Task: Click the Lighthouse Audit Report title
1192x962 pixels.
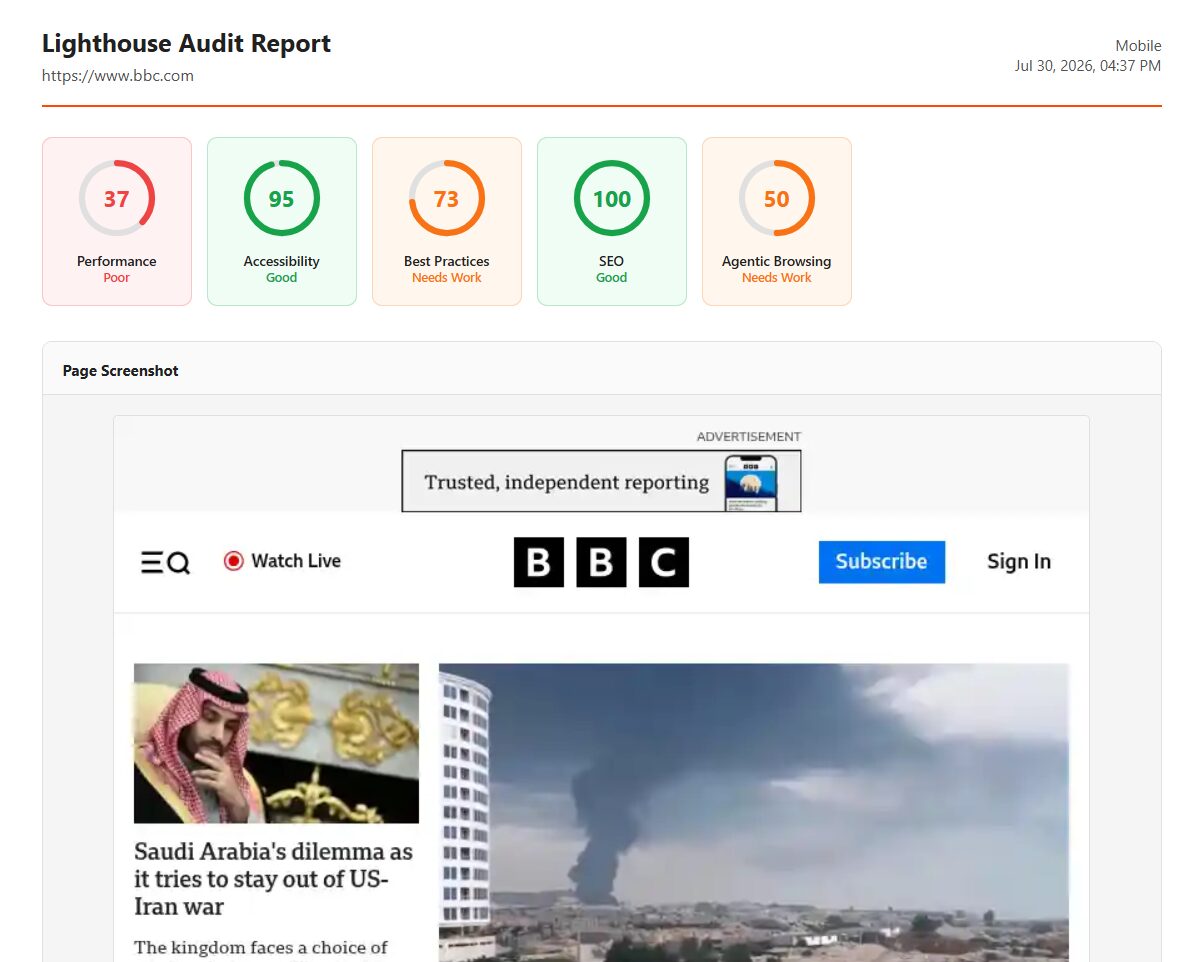Action: pyautogui.click(x=186, y=43)
